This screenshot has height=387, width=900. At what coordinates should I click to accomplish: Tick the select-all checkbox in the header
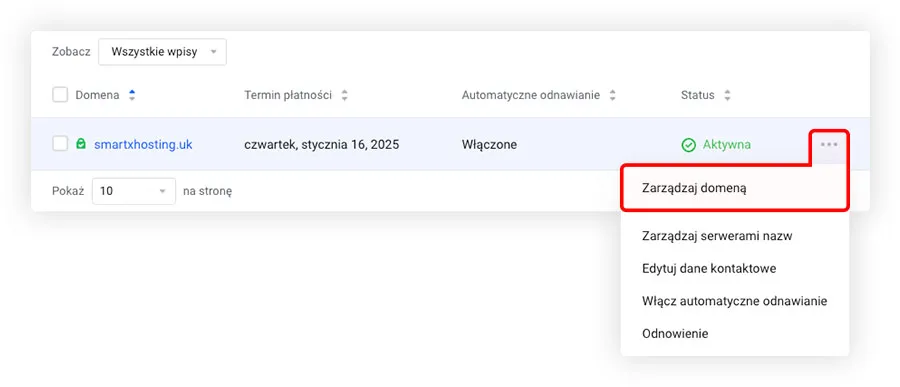[x=60, y=95]
